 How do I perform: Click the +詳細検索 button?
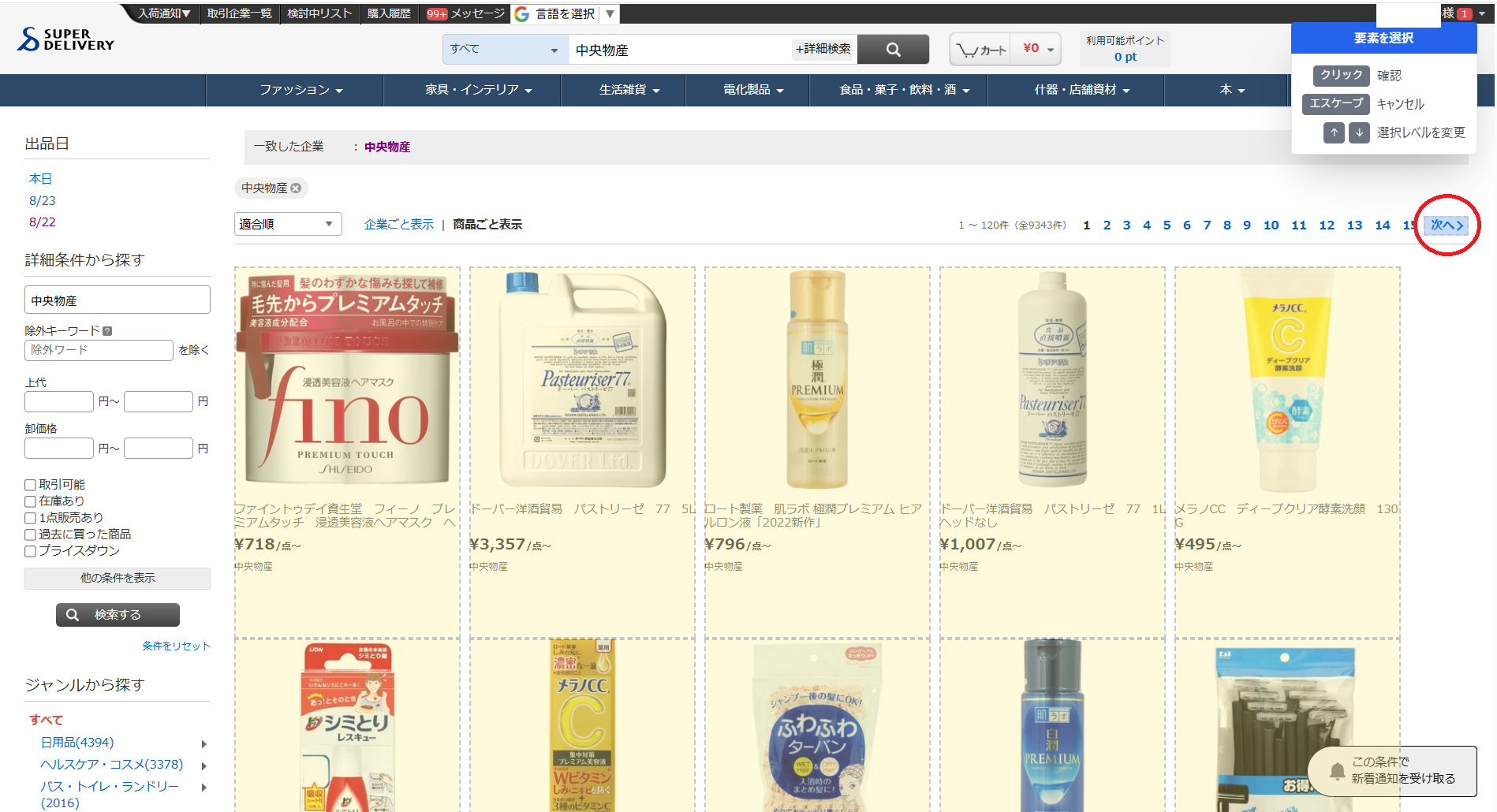pos(823,49)
